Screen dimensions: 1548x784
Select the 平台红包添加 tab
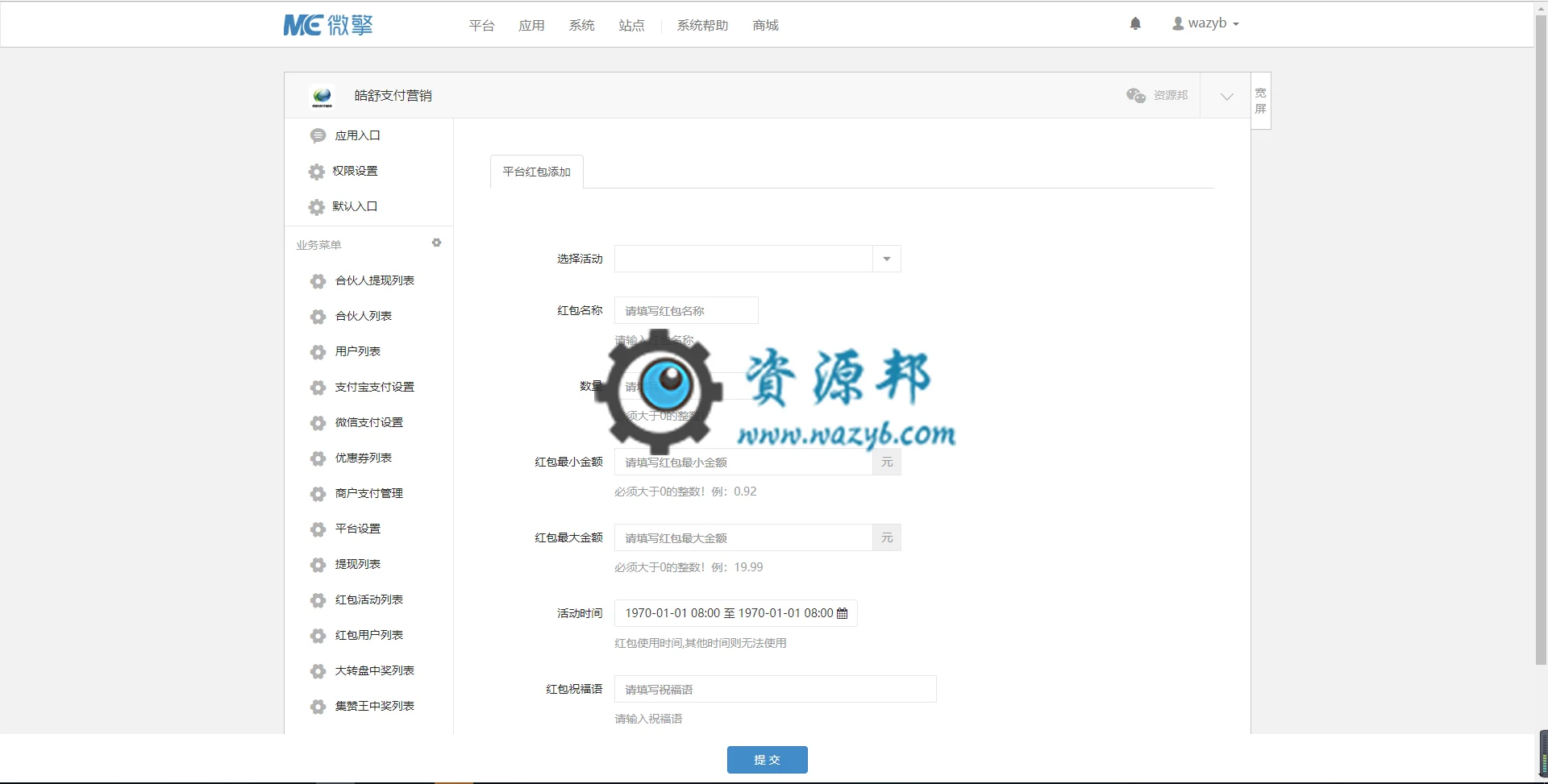(x=536, y=172)
